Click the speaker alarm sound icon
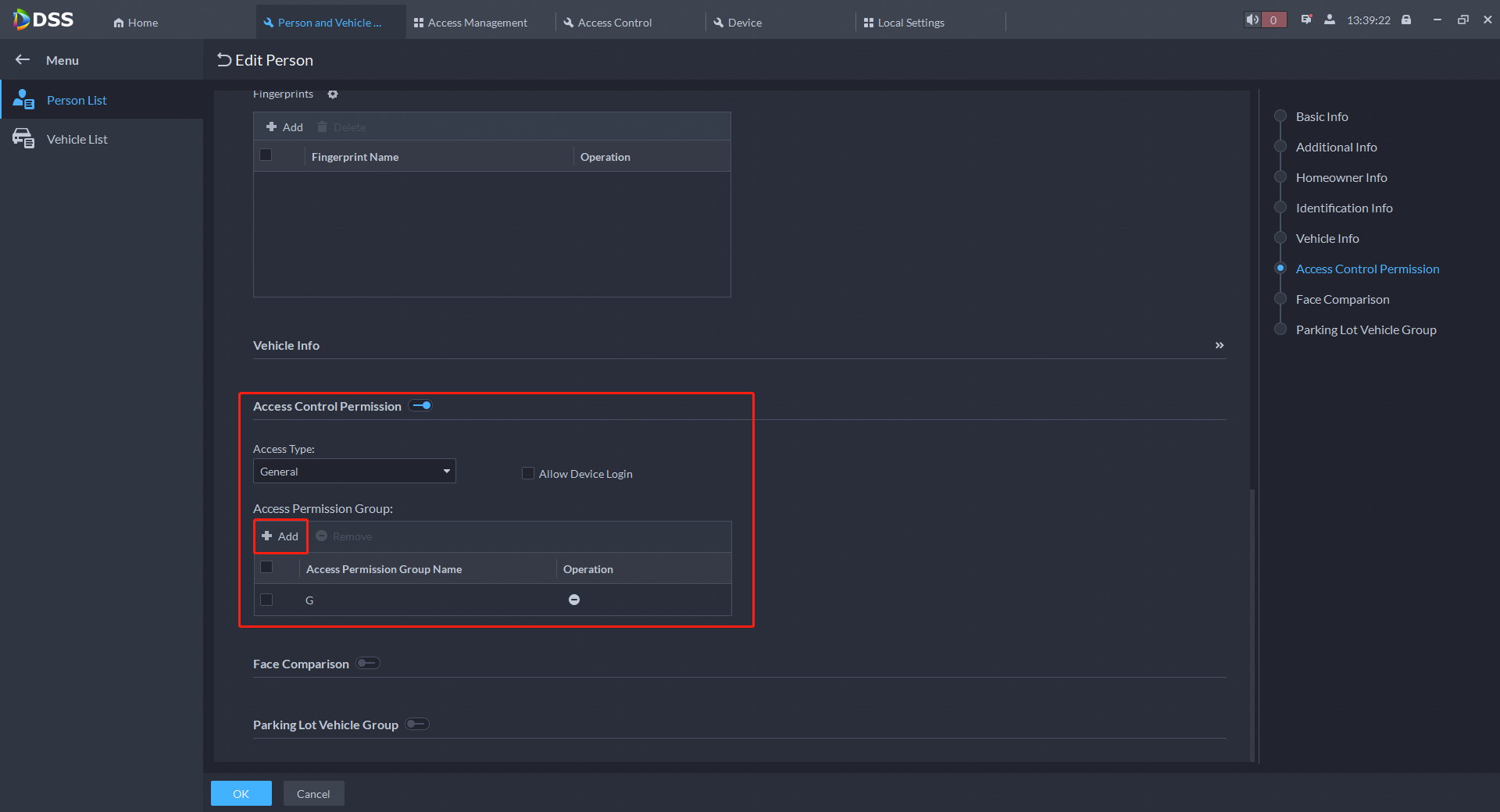The image size is (1500, 812). (1252, 20)
